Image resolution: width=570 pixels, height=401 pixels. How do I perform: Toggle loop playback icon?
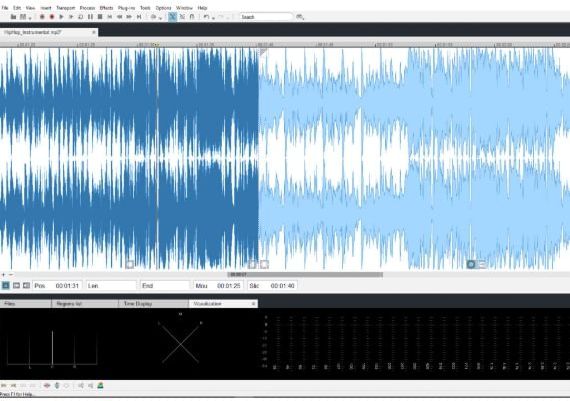tap(81, 17)
